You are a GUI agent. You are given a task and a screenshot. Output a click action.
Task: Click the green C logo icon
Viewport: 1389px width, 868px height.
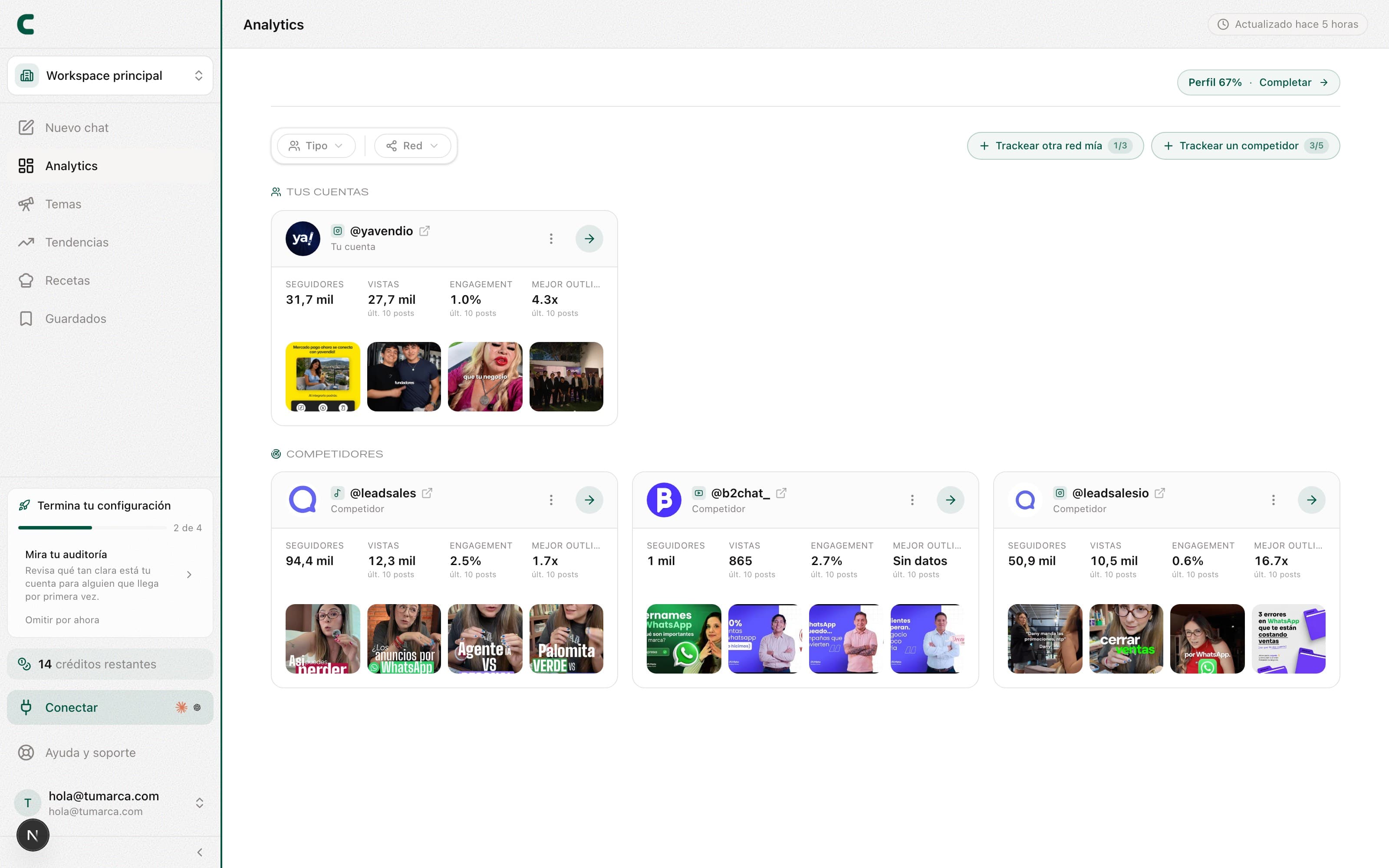[x=26, y=24]
